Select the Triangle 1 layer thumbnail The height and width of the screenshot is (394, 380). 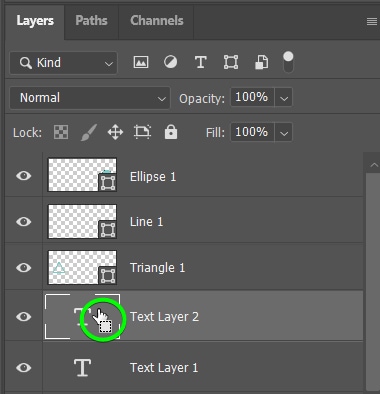82,268
